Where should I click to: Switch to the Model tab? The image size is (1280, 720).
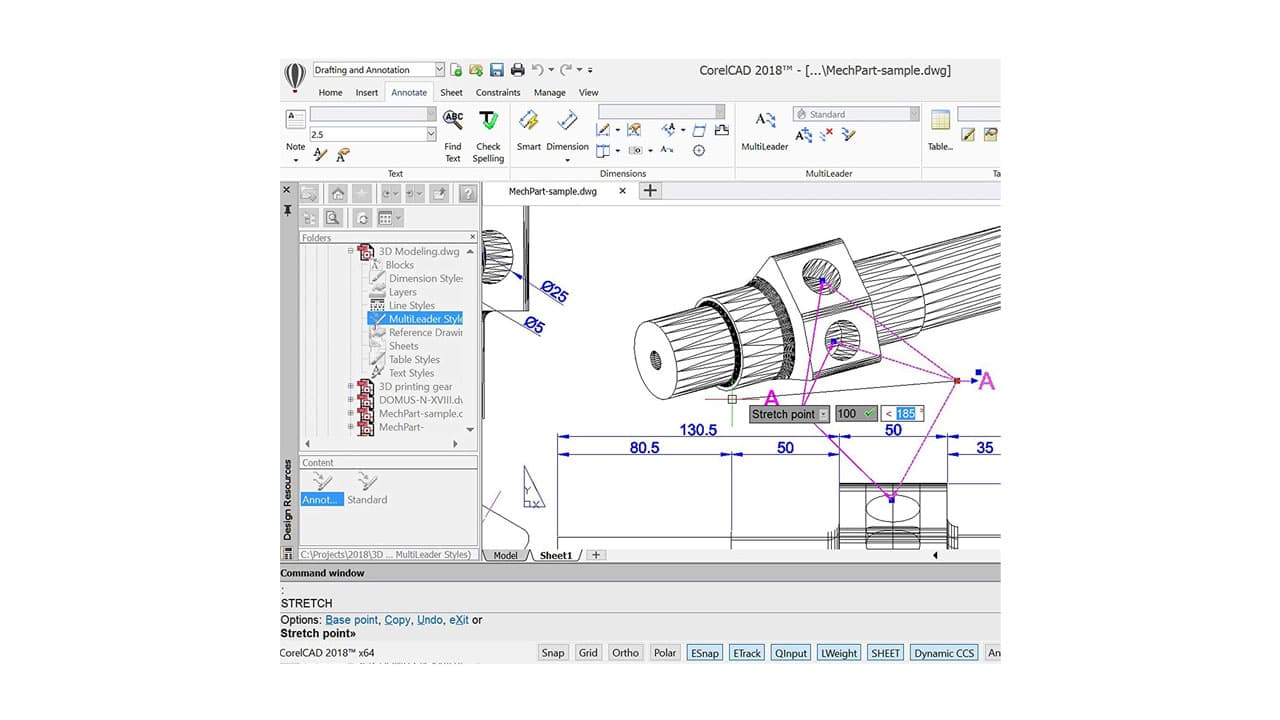click(x=505, y=555)
